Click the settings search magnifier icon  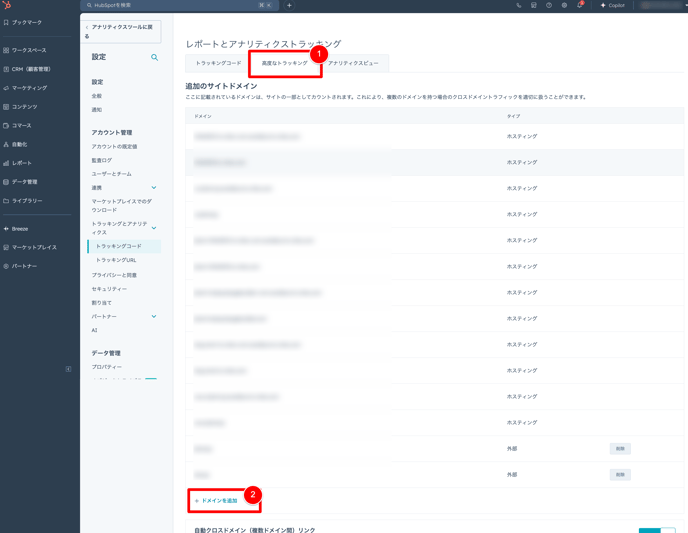154,57
